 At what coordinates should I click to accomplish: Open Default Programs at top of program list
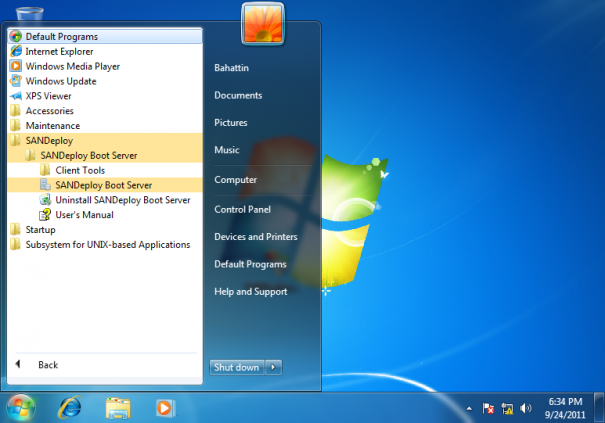105,36
